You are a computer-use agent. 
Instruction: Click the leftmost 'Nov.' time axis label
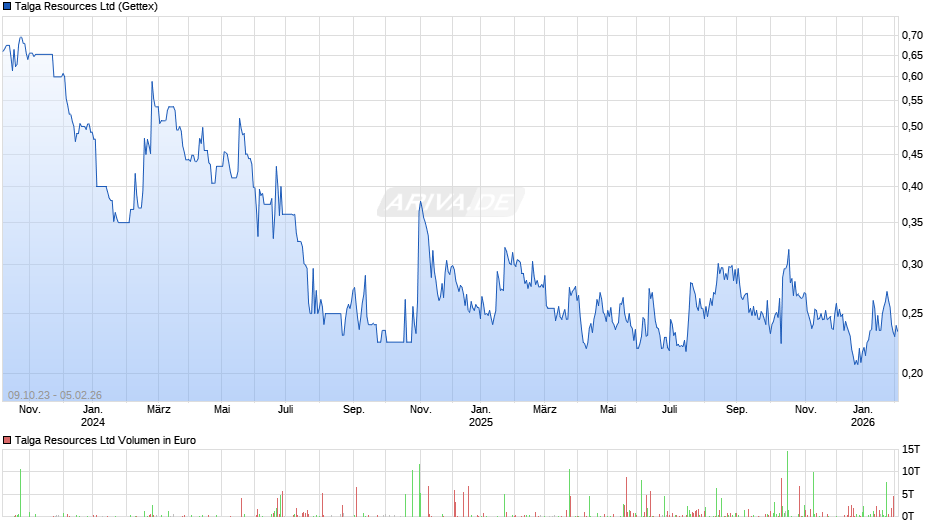click(30, 410)
